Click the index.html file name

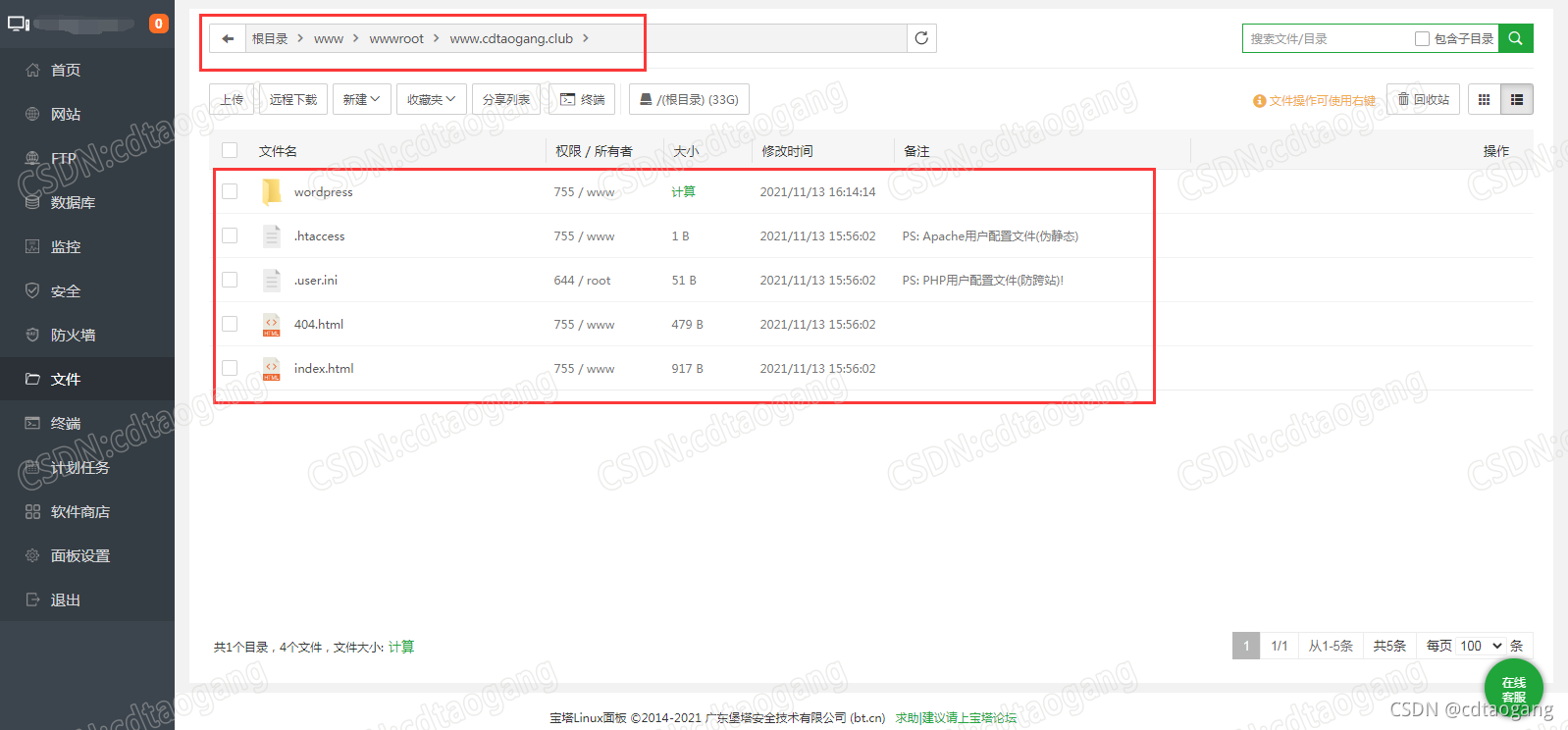click(x=324, y=369)
